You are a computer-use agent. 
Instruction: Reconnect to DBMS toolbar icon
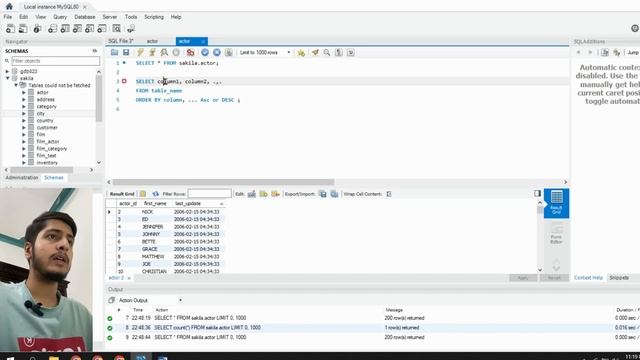coord(131,29)
